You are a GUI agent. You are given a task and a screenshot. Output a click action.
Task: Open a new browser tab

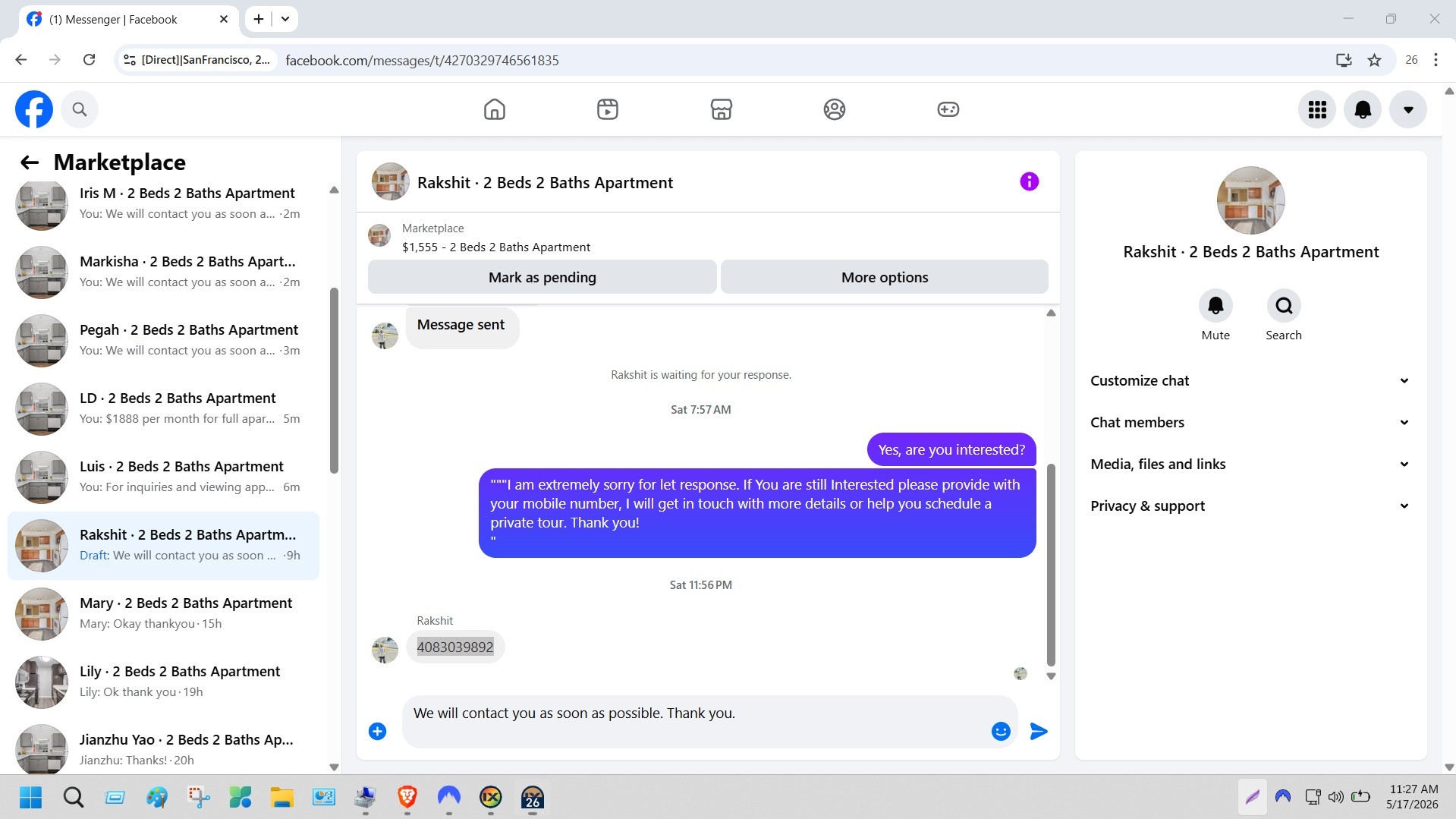click(259, 19)
